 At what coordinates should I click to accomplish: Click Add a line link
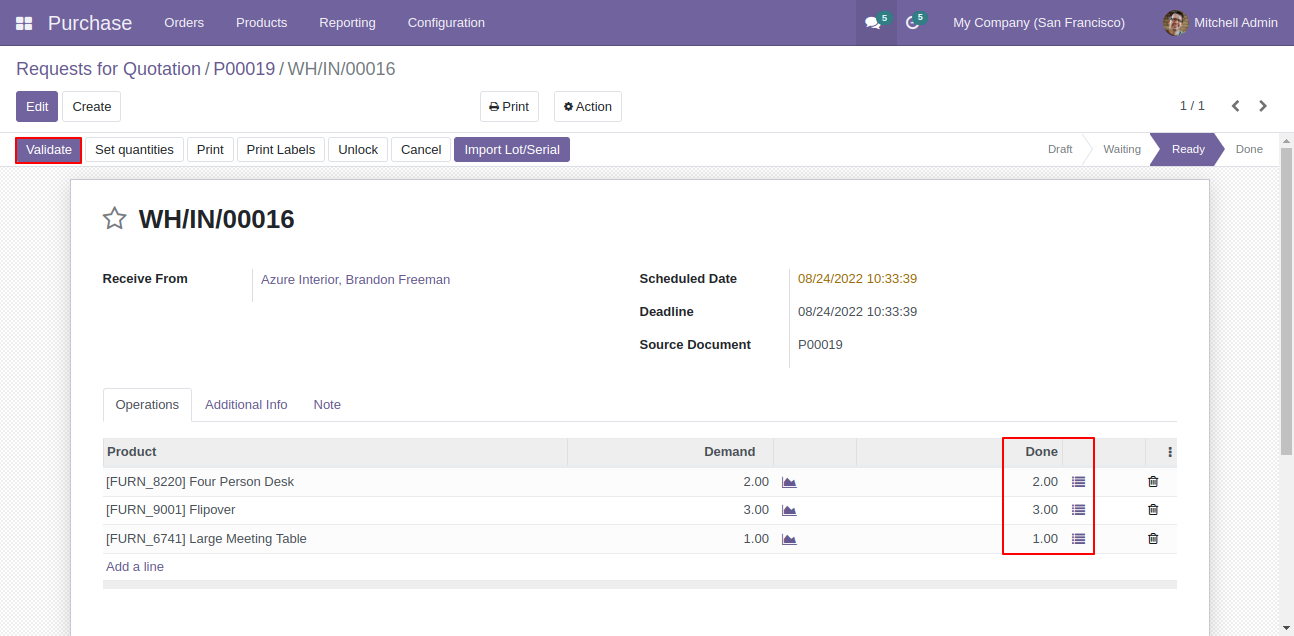[x=135, y=567]
